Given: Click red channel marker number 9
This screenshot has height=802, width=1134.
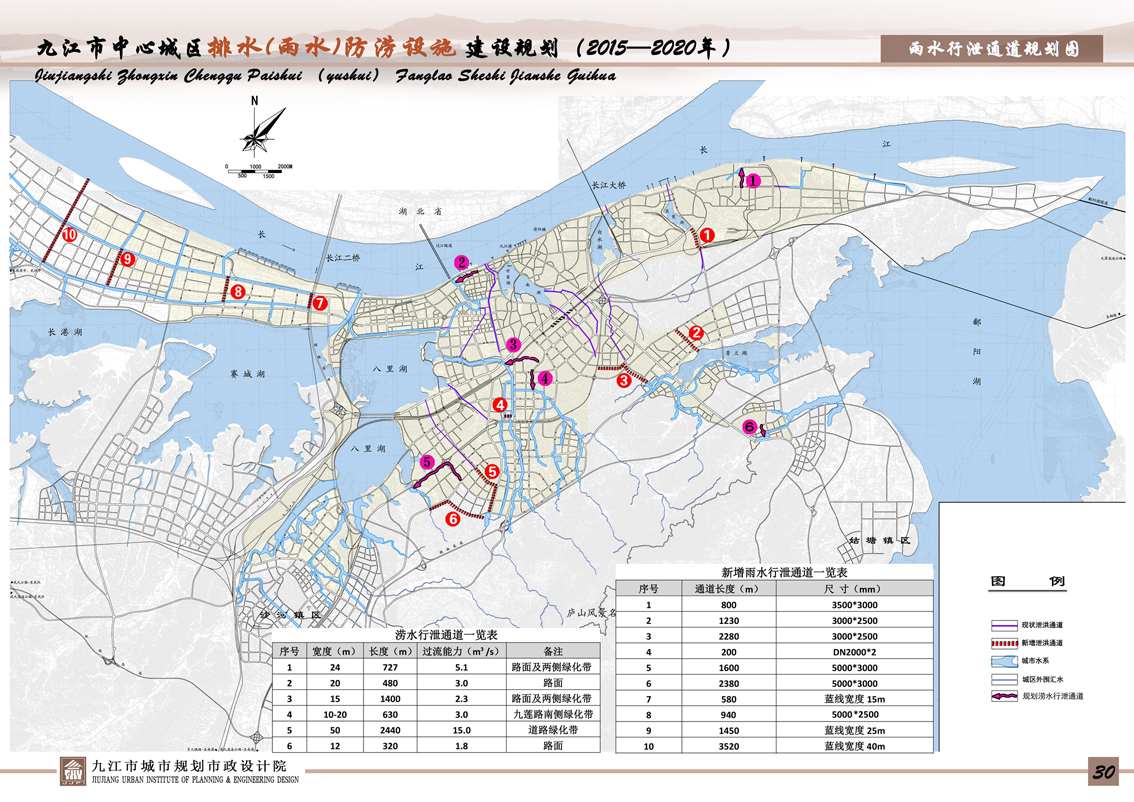Looking at the screenshot, I should [x=127, y=259].
